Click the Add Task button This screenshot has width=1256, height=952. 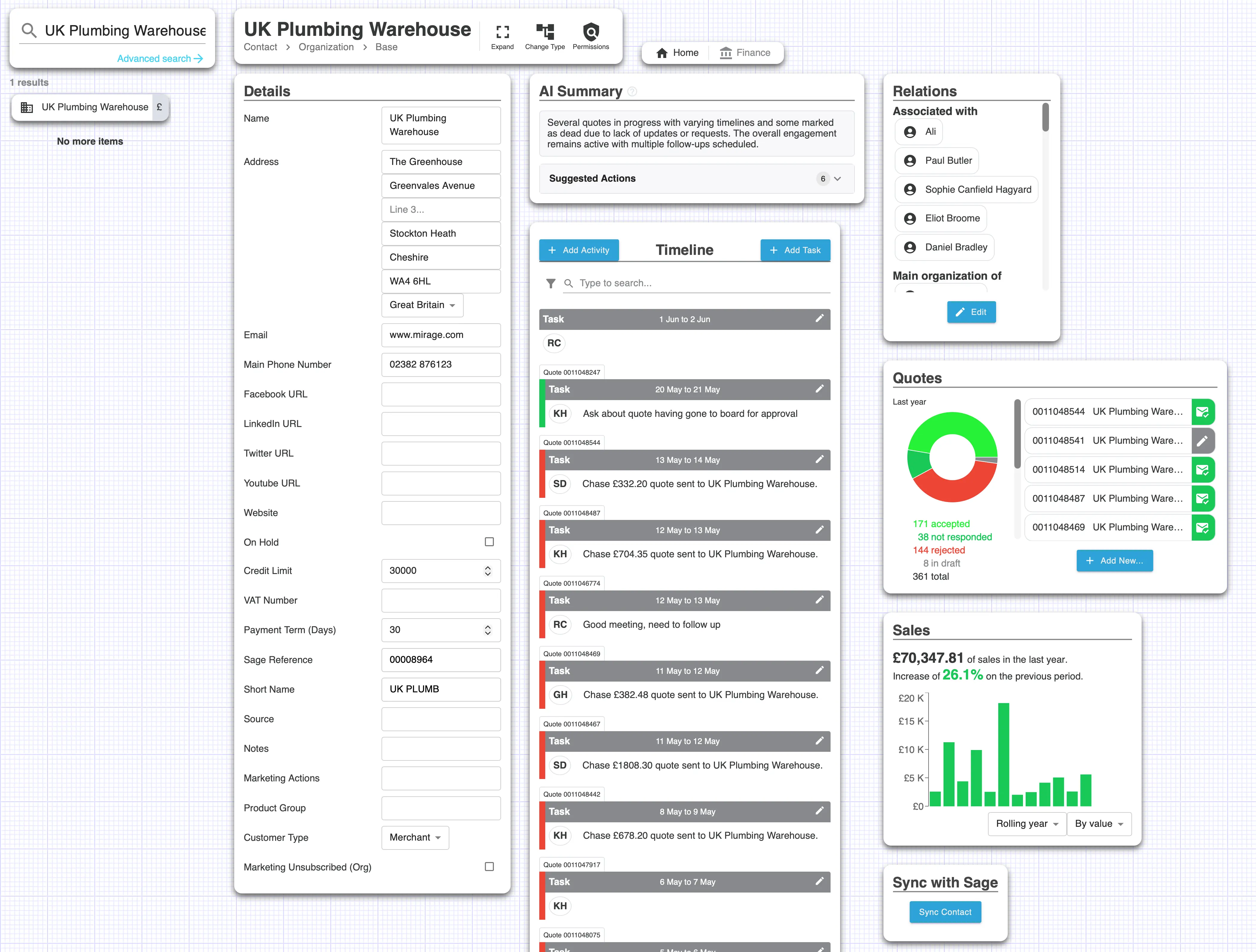[795, 250]
